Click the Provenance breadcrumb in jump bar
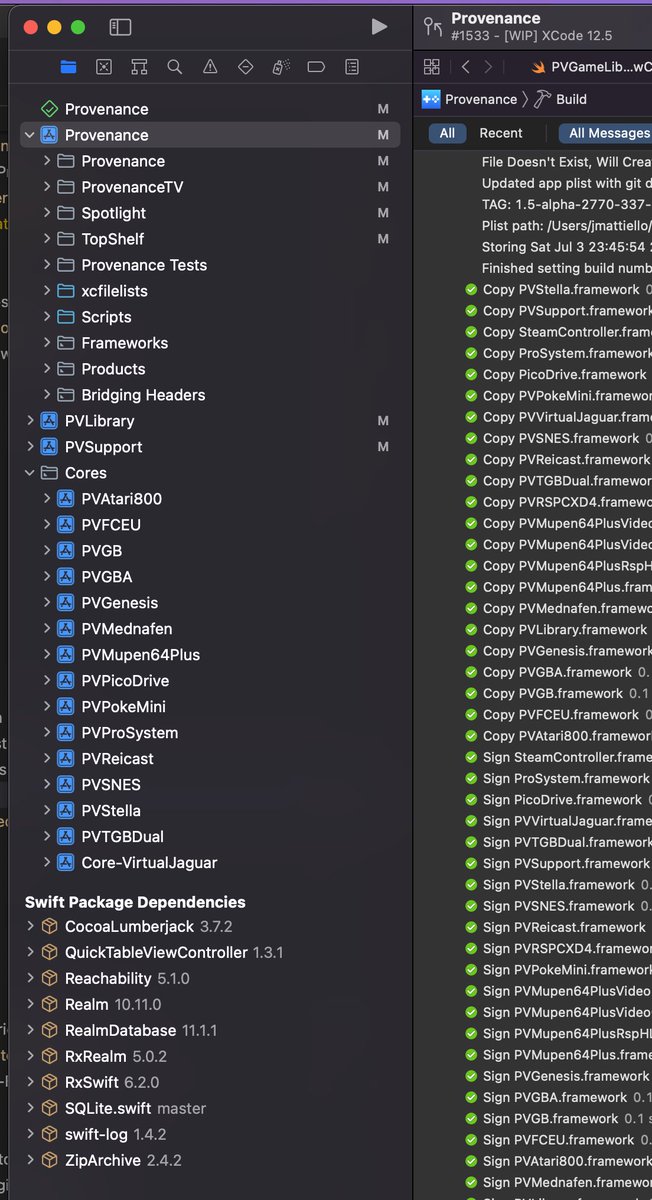This screenshot has width=652, height=1200. pos(470,99)
